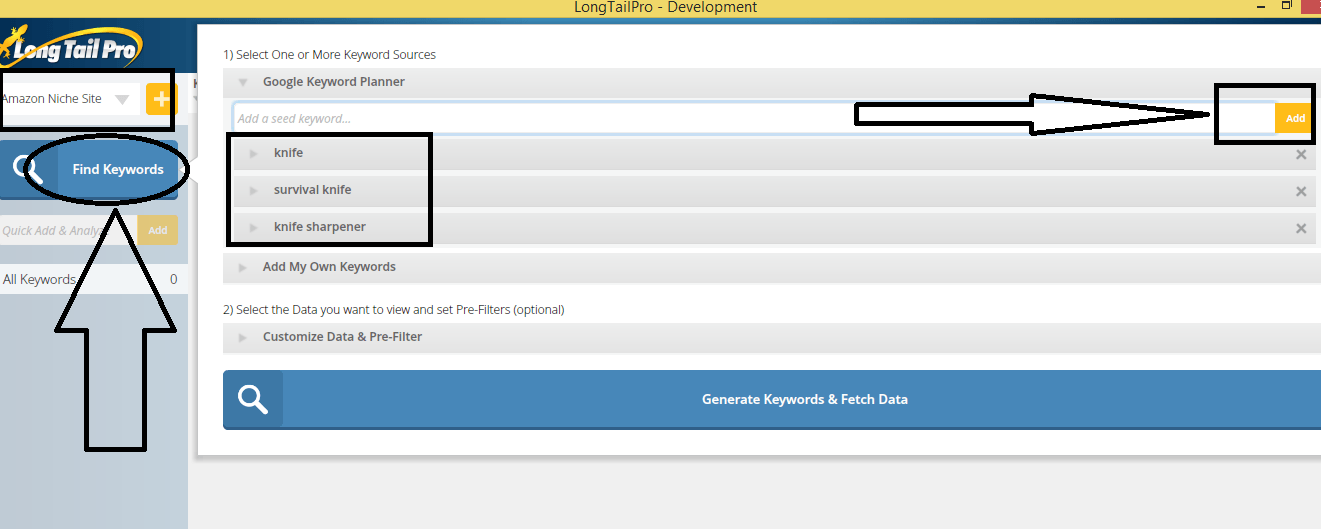Click the yellow Add seed keyword button

1295,118
